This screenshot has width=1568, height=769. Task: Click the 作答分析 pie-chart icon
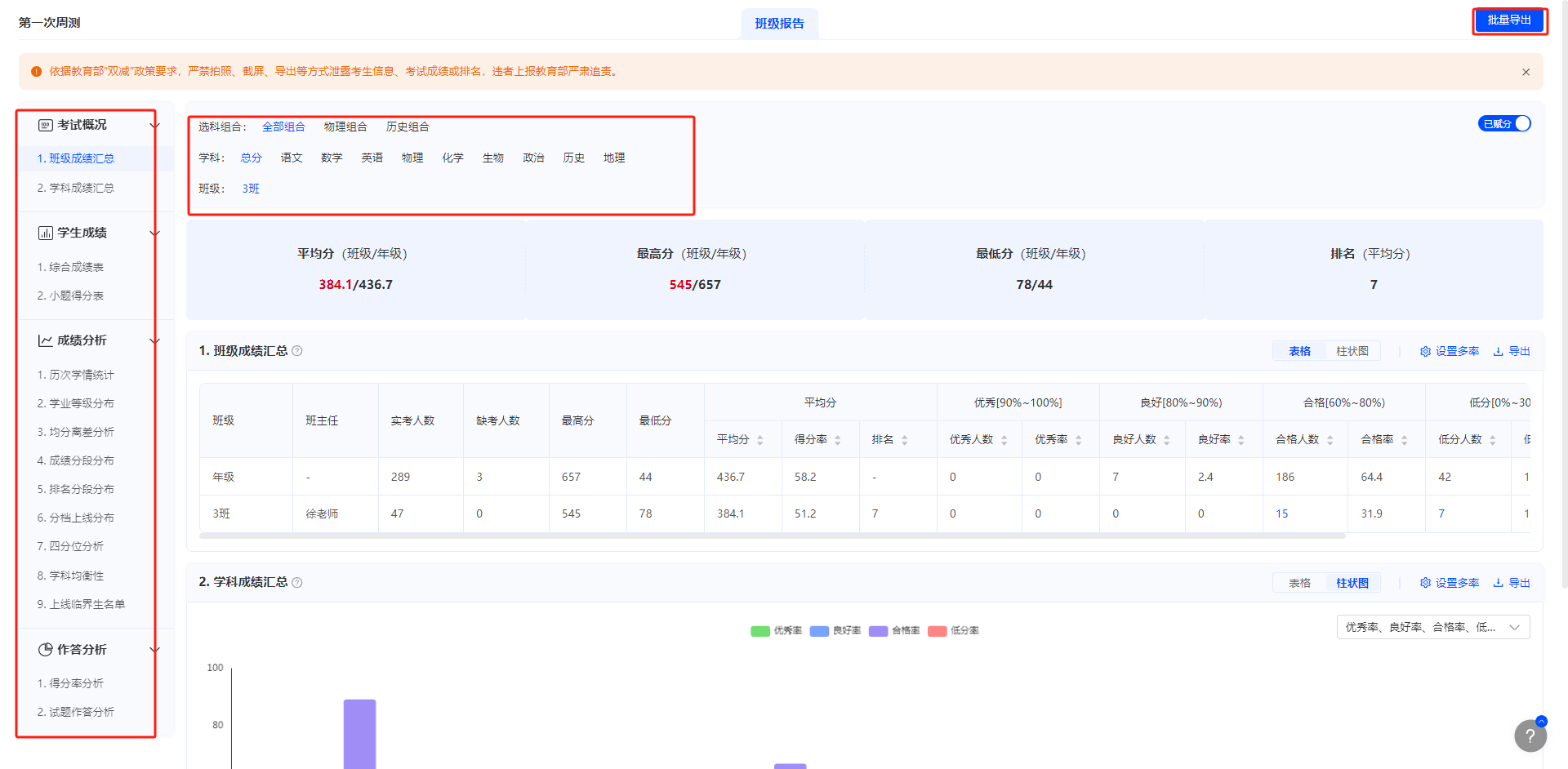(x=46, y=650)
